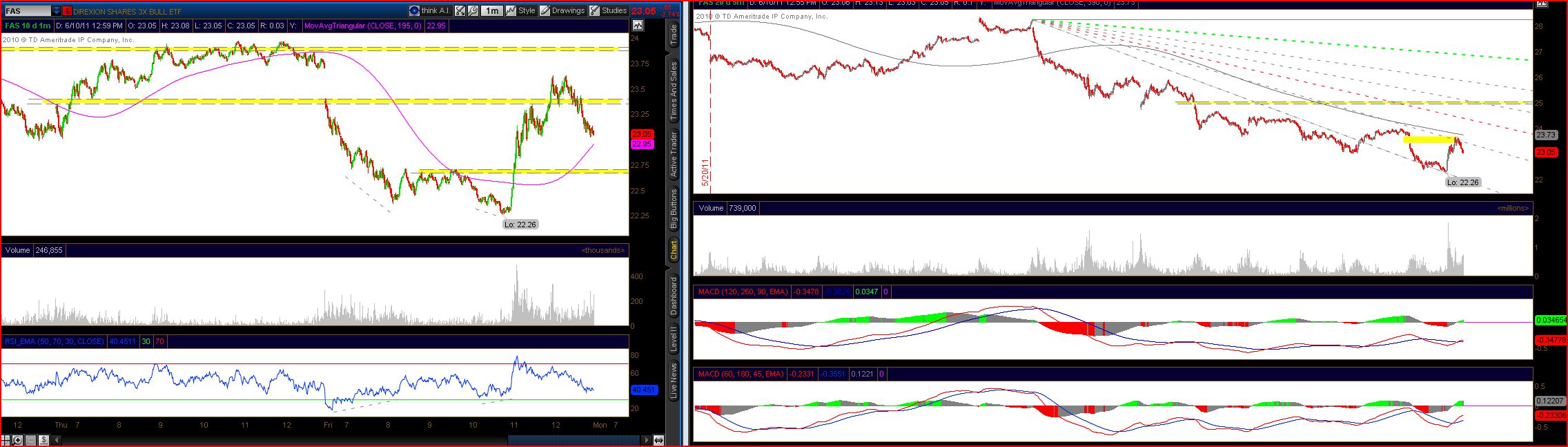Screen dimensions: 1568x447
Task: Click the green 0.034654 MACD value bubble
Action: (1550, 321)
